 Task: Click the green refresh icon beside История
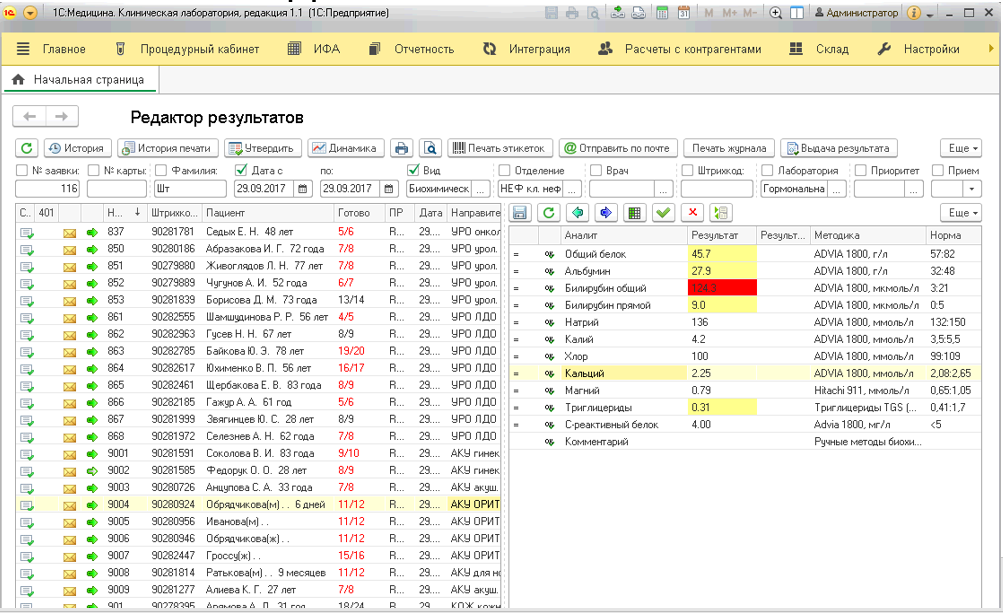click(x=26, y=148)
